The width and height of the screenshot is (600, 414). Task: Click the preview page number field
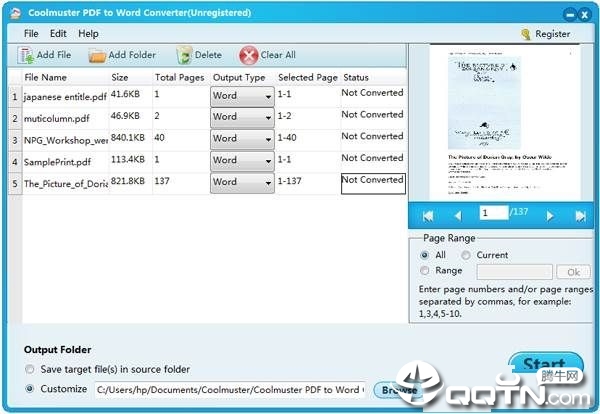point(494,213)
